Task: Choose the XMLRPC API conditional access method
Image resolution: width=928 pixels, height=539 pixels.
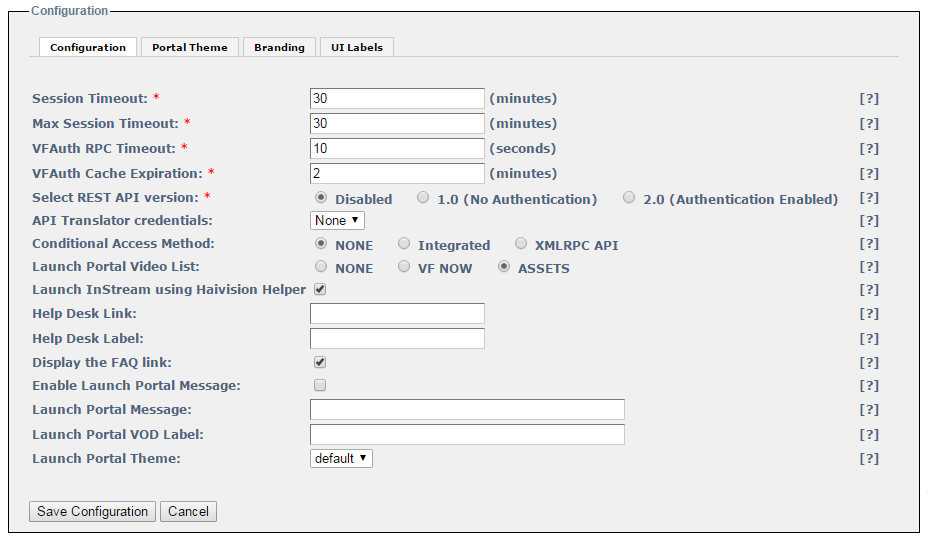Action: tap(521, 243)
